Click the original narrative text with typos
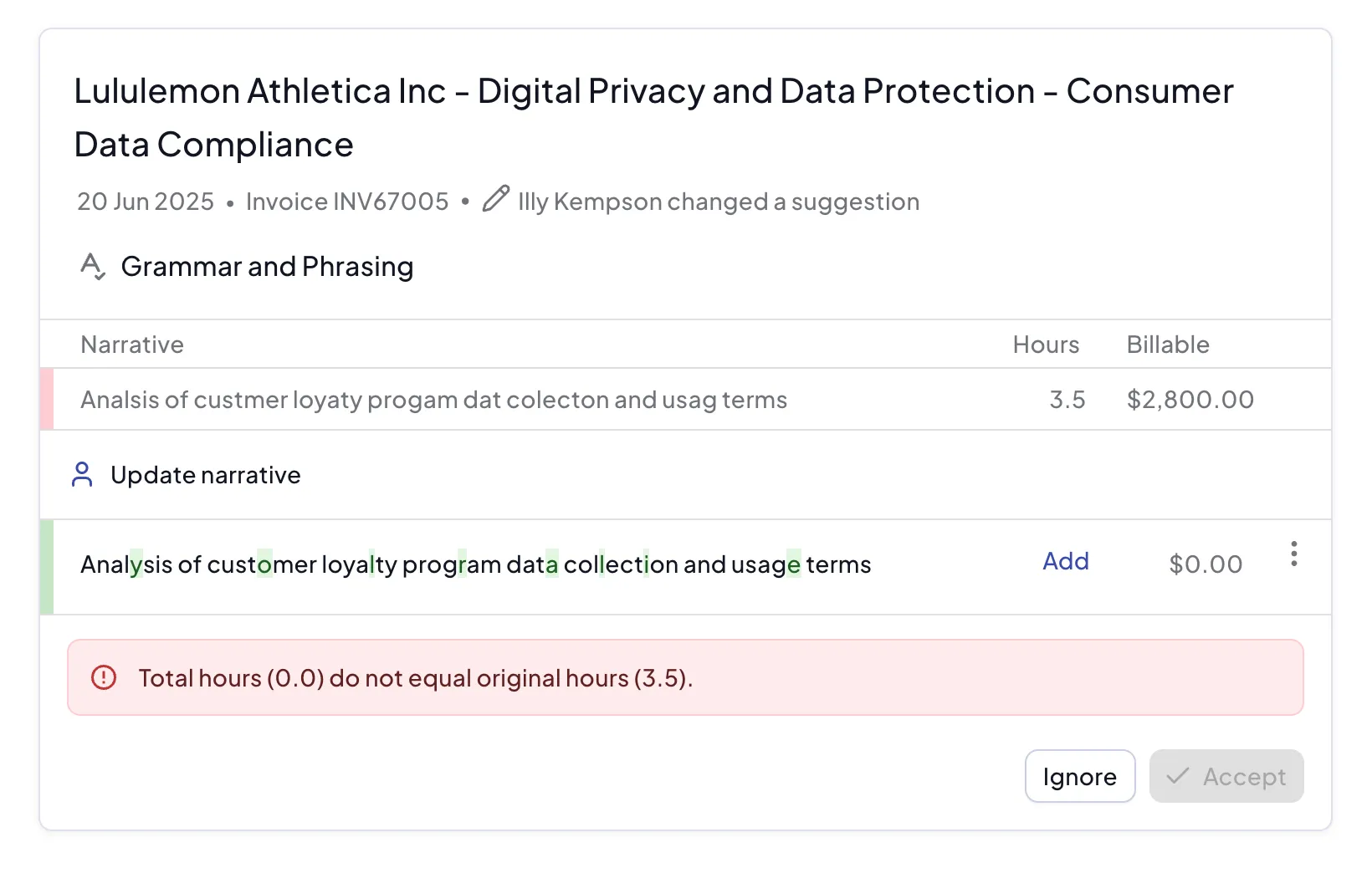Screen dimensions: 1372x873 (x=433, y=400)
